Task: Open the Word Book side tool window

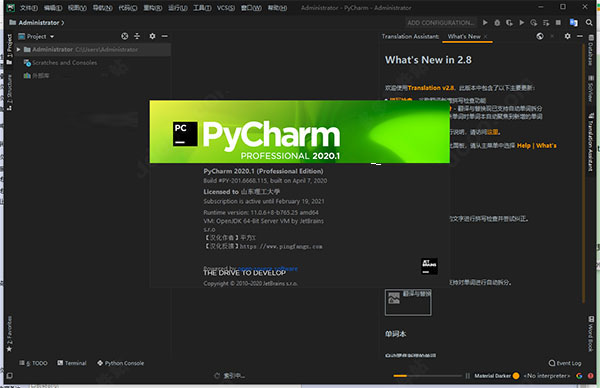Action: [x=591, y=334]
